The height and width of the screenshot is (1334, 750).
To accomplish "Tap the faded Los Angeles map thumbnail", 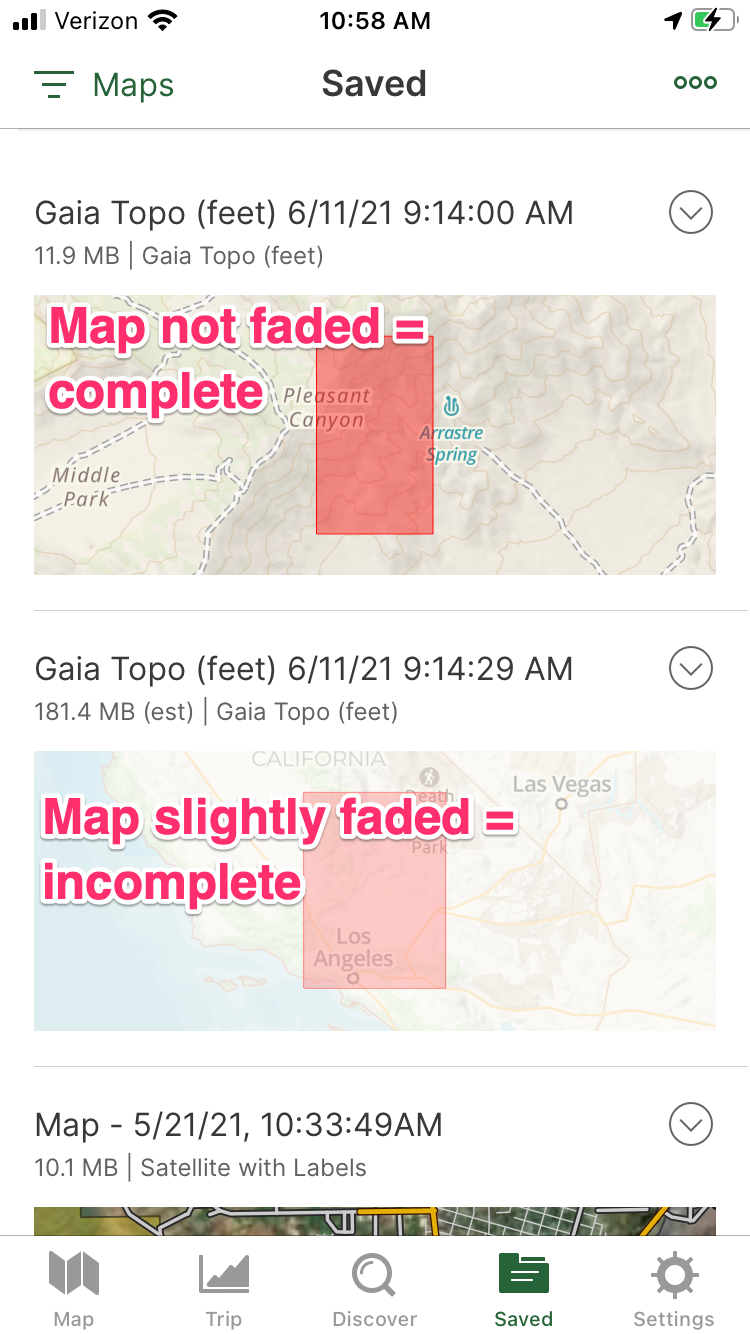I will [375, 891].
